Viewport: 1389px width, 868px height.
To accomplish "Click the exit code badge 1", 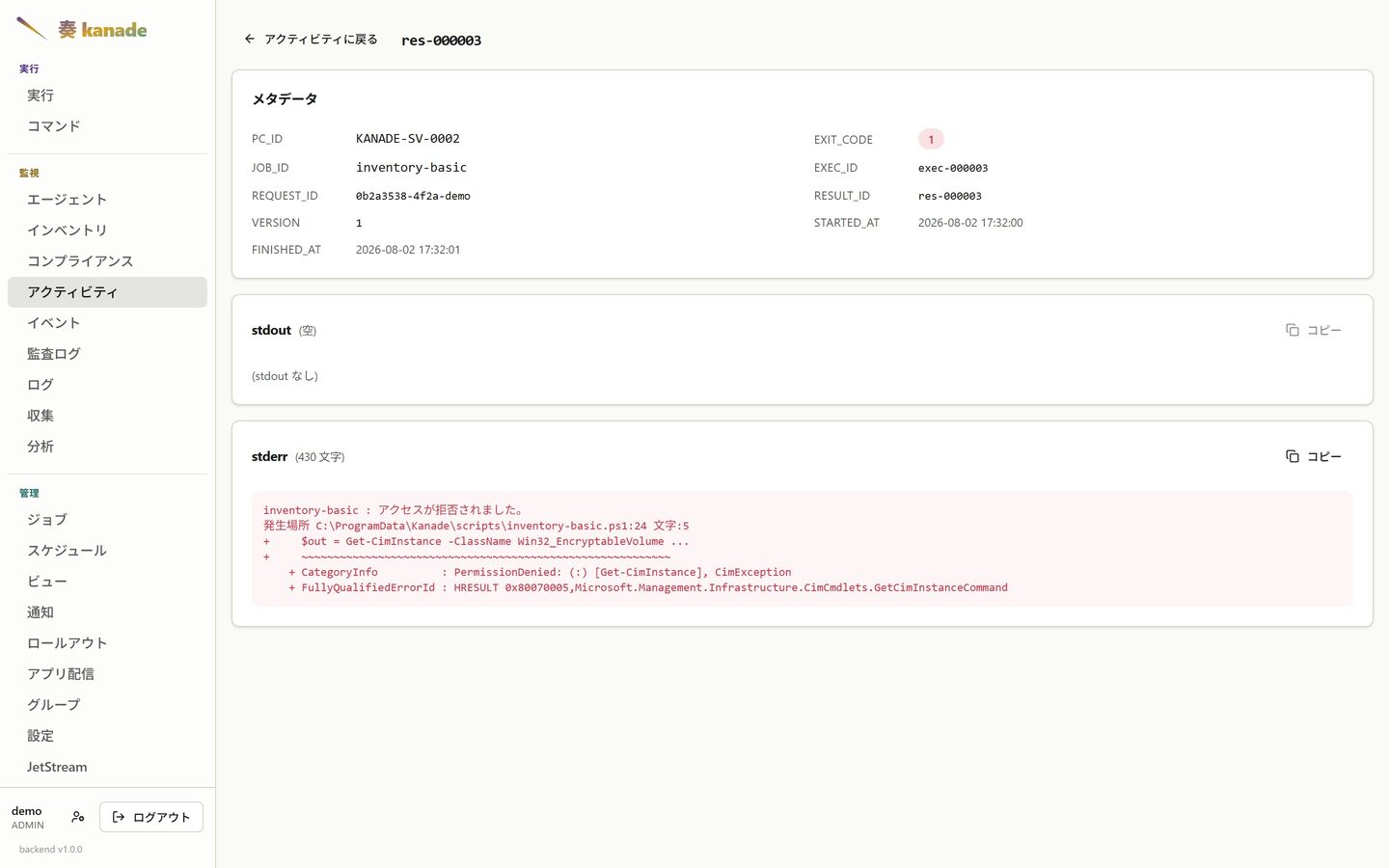I will [x=931, y=139].
